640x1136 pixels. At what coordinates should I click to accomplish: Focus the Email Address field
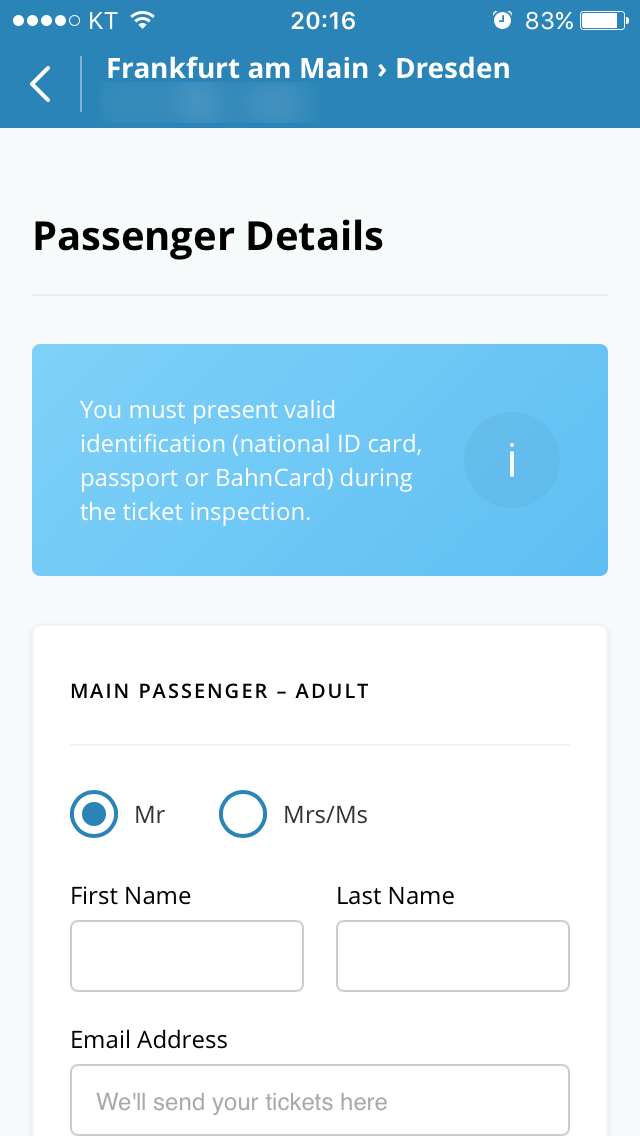pos(320,1100)
